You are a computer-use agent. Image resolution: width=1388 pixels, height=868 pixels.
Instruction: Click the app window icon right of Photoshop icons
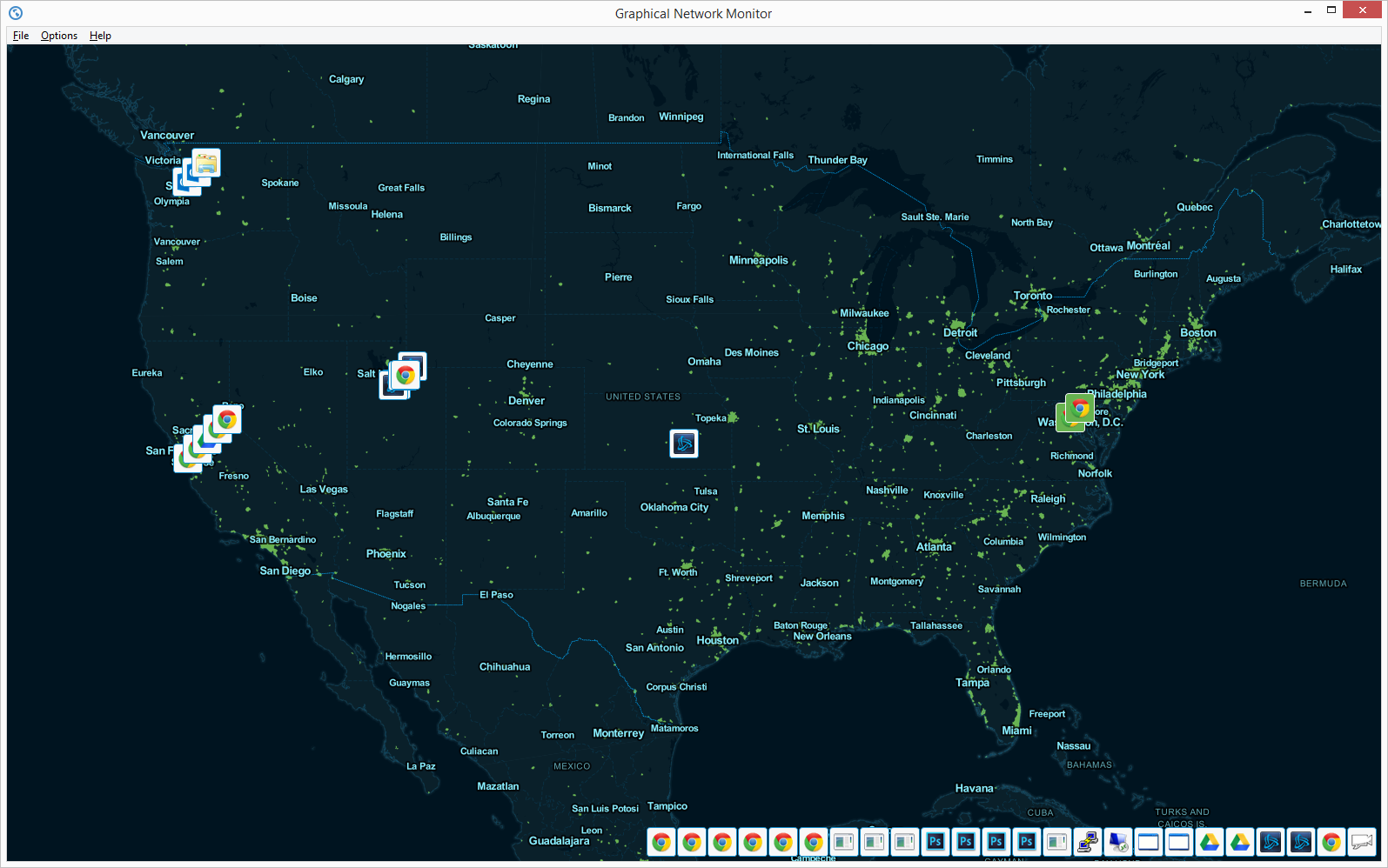pos(1057,842)
